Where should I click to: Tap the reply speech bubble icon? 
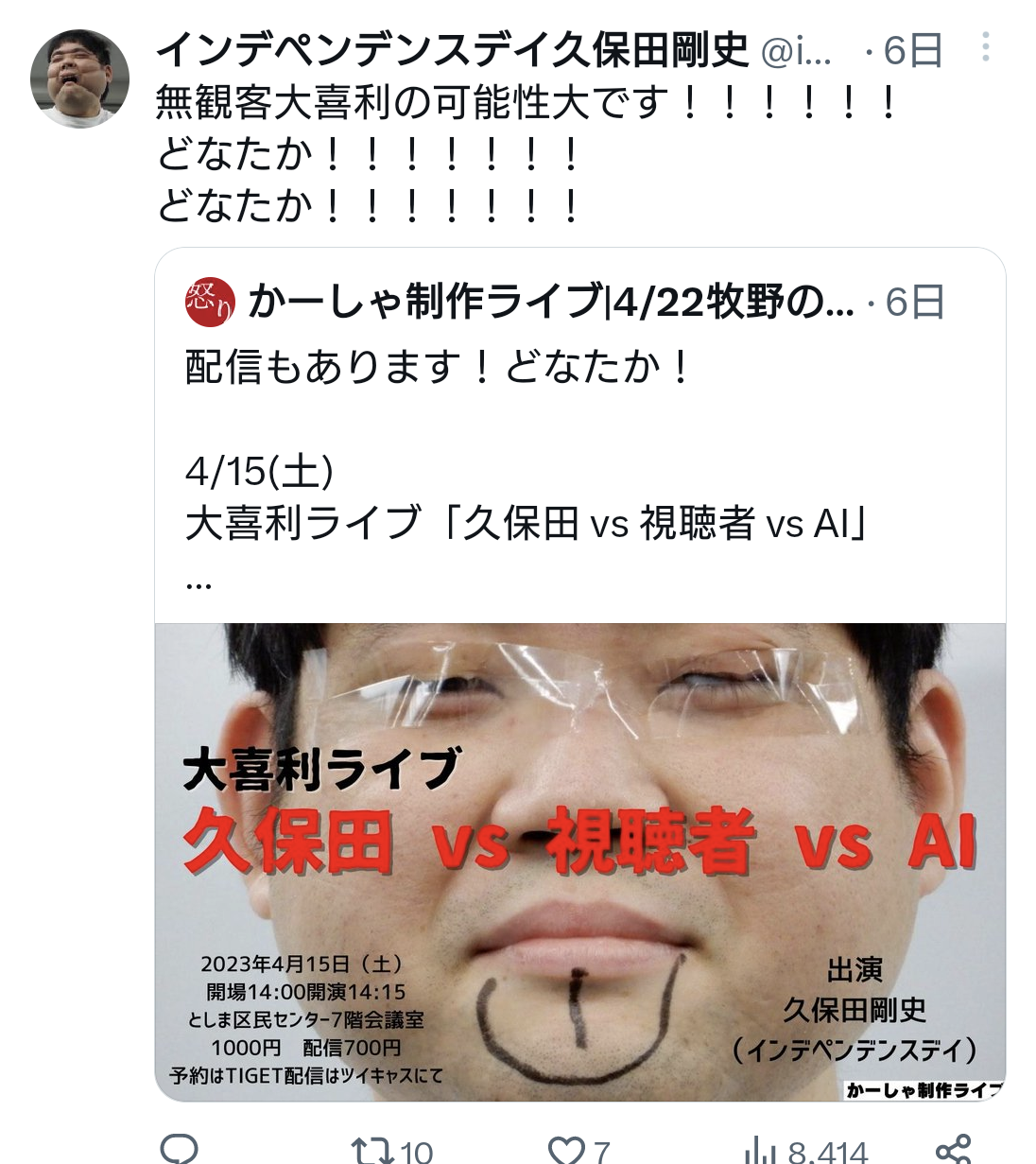point(179,1149)
